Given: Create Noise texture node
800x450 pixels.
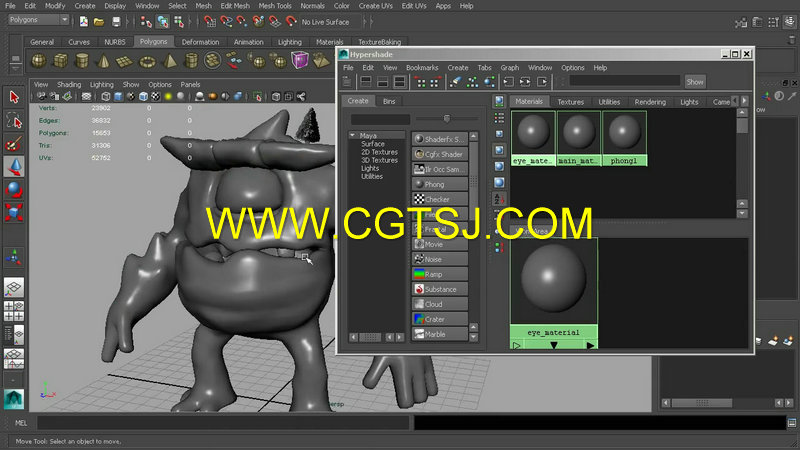Looking at the screenshot, I should click(x=440, y=259).
